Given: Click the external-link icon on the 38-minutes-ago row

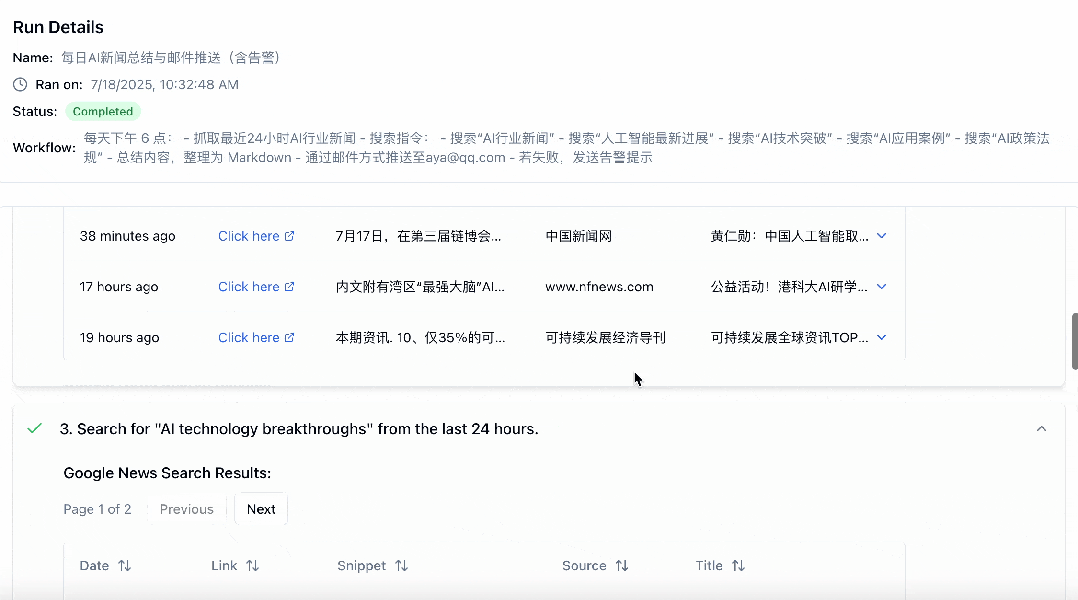Looking at the screenshot, I should 290,236.
